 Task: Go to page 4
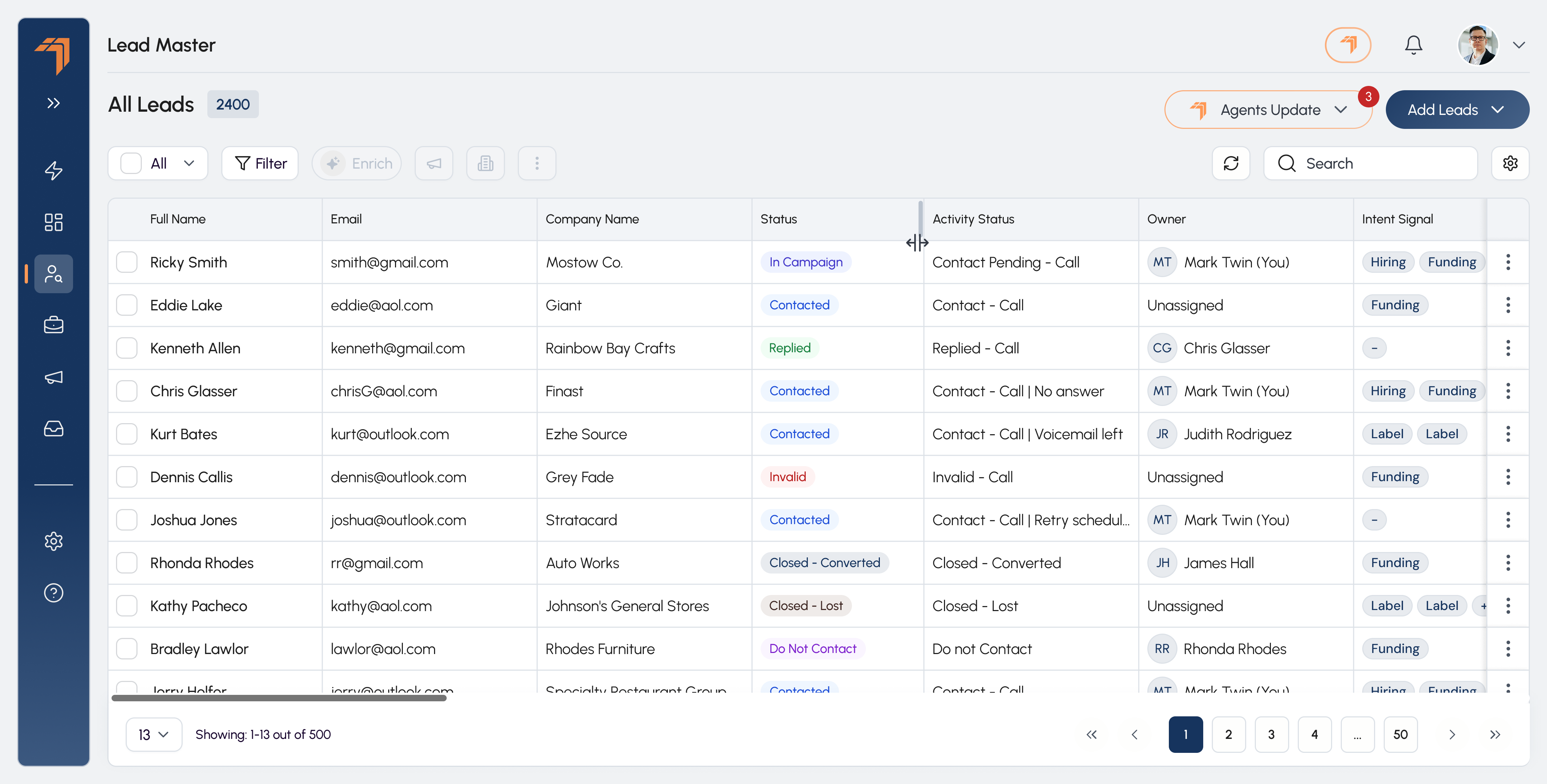click(x=1315, y=734)
